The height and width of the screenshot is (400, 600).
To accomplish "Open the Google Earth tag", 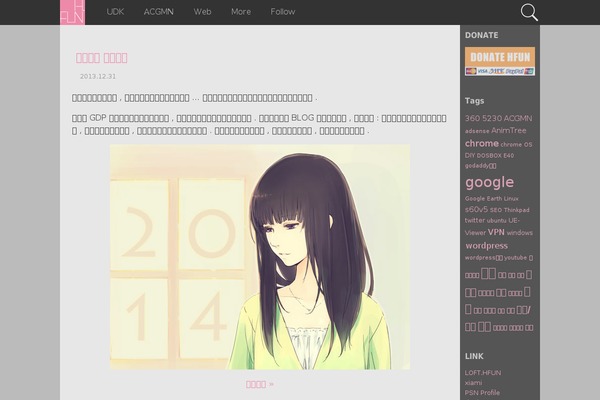I will click(483, 199).
